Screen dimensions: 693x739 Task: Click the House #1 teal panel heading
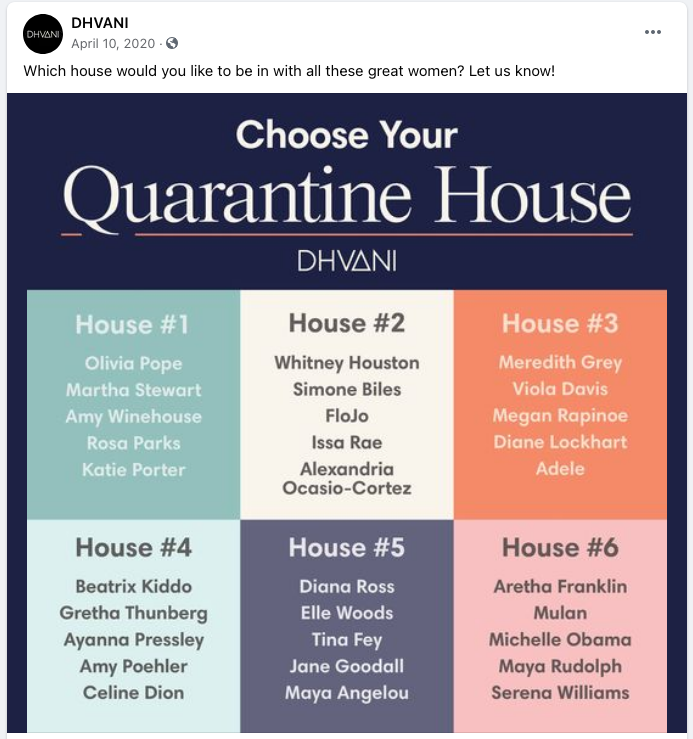pos(132,324)
